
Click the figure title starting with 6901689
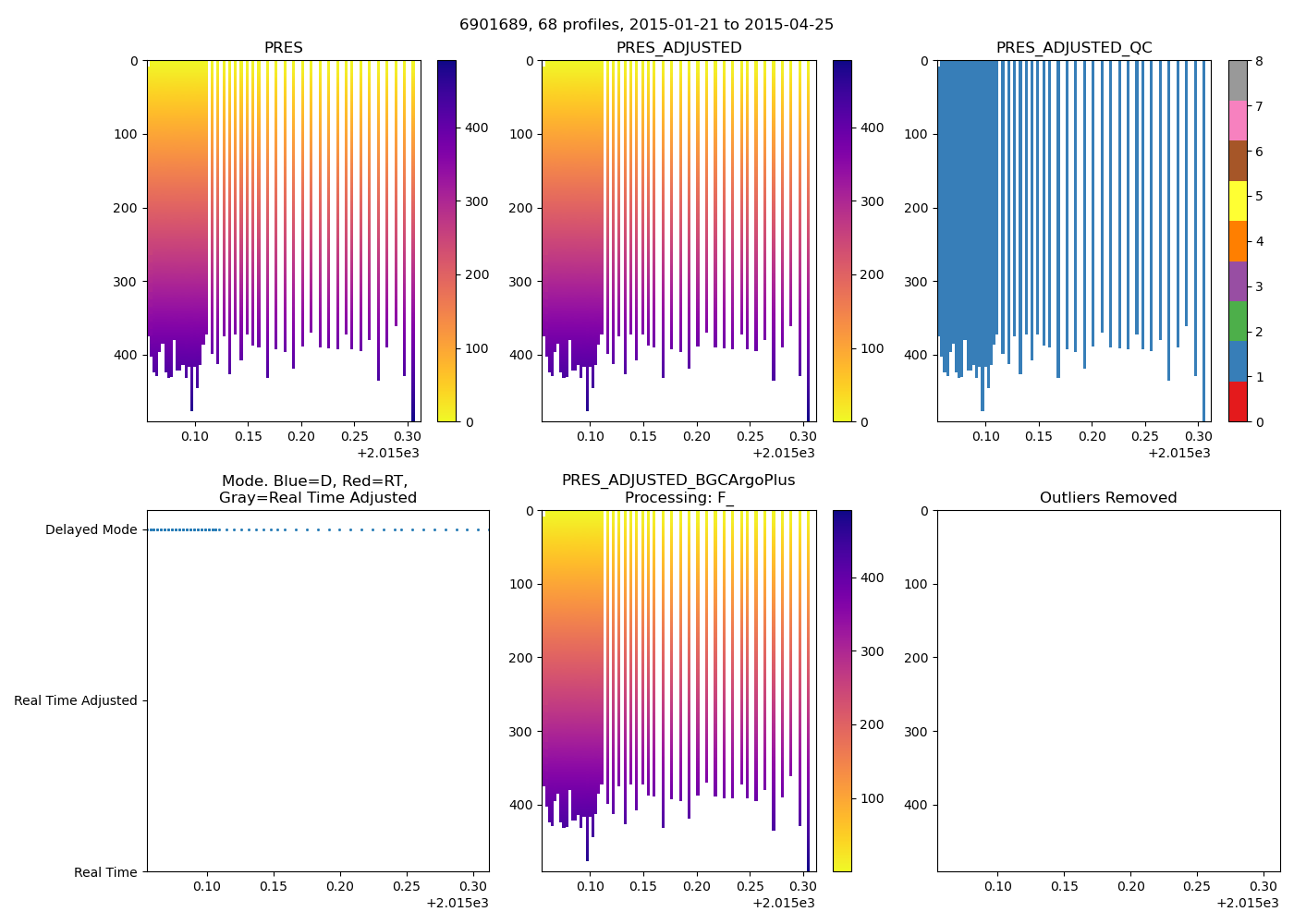coord(646,25)
